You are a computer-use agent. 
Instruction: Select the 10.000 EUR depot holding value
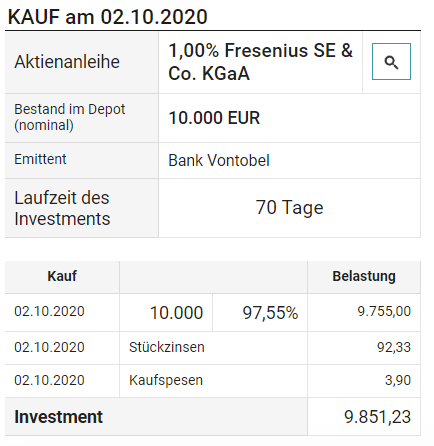coord(214,118)
